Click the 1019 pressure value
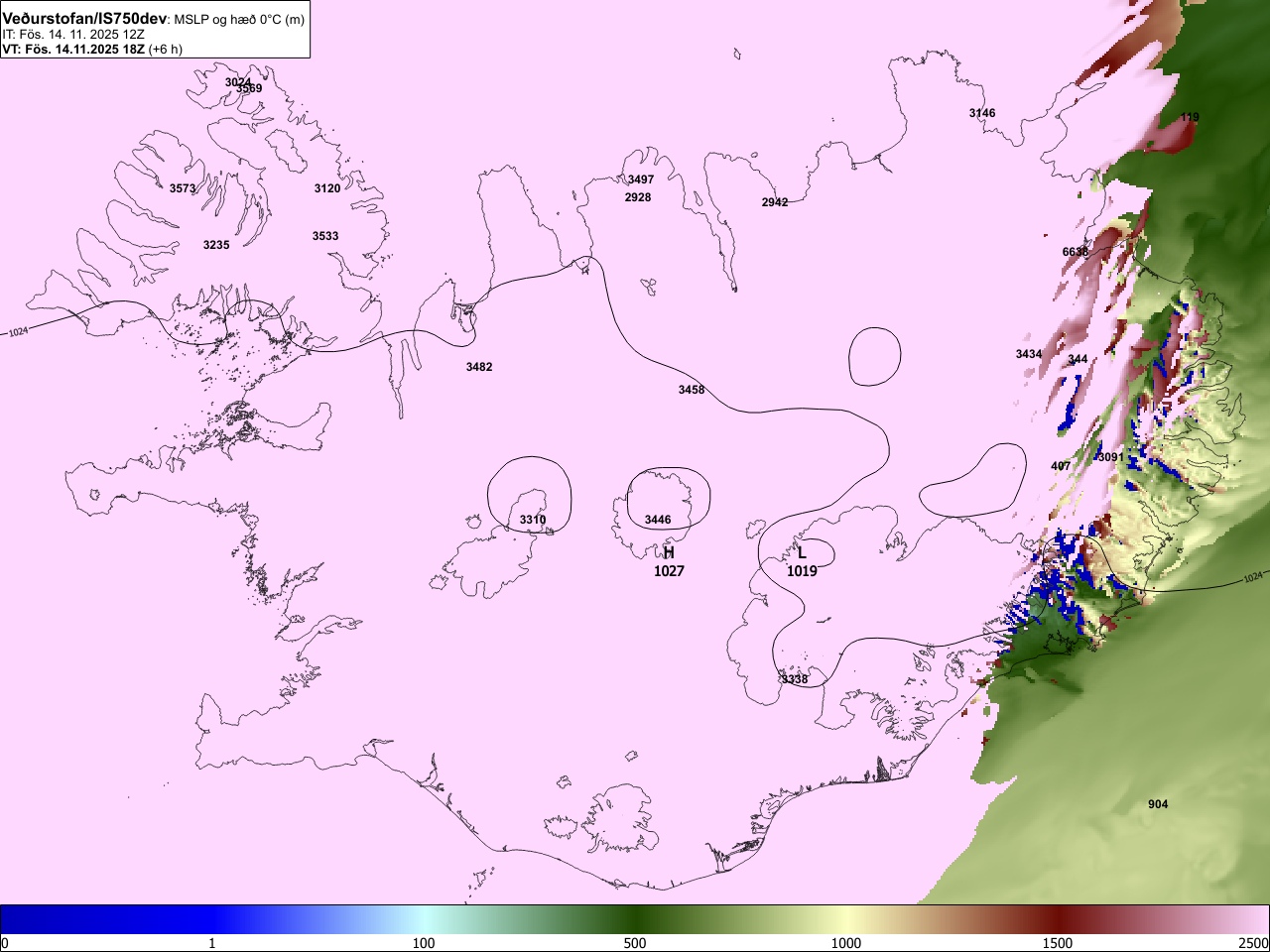The image size is (1270, 952). (802, 571)
